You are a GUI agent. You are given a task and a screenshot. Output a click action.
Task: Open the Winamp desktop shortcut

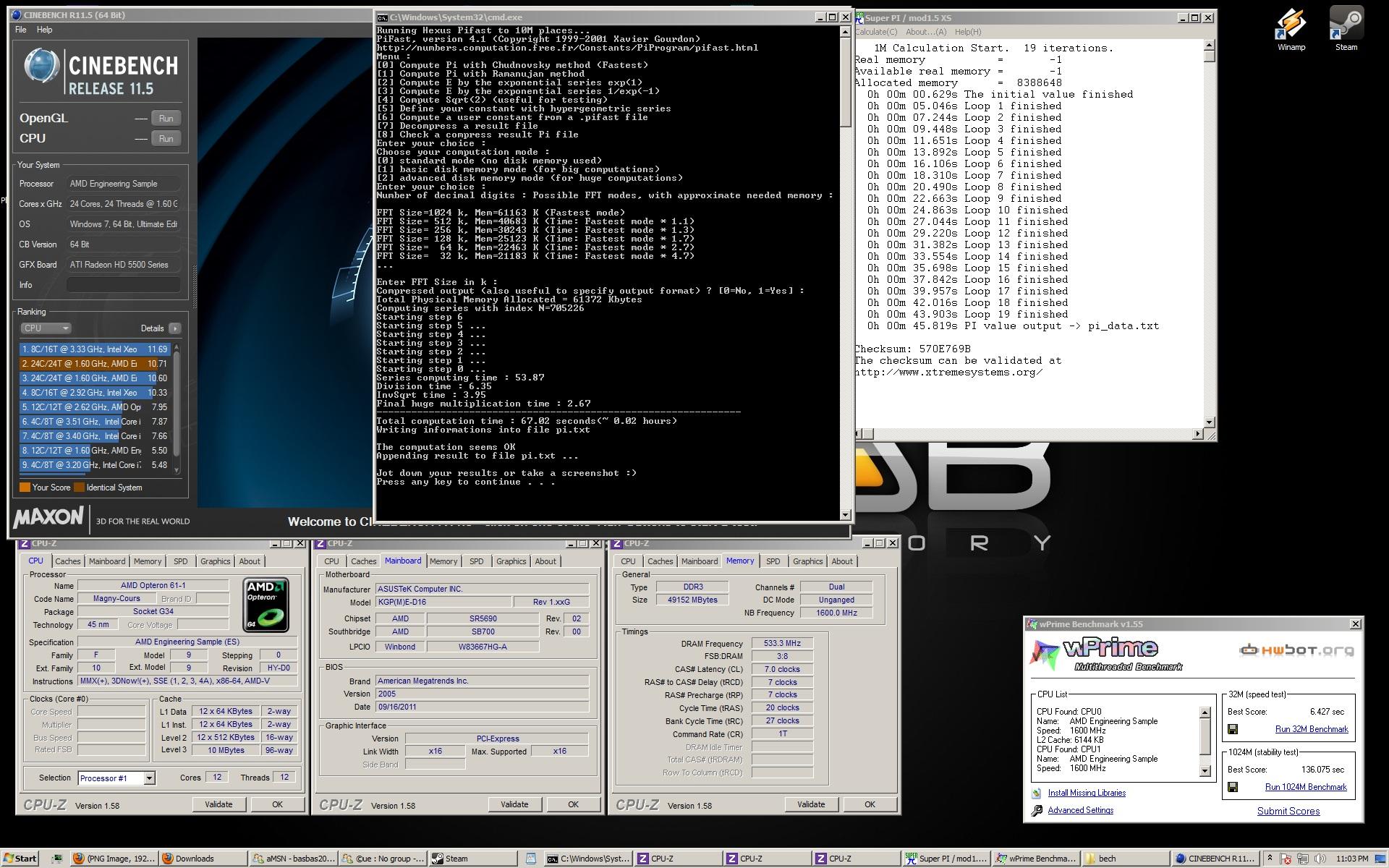coord(1291,29)
